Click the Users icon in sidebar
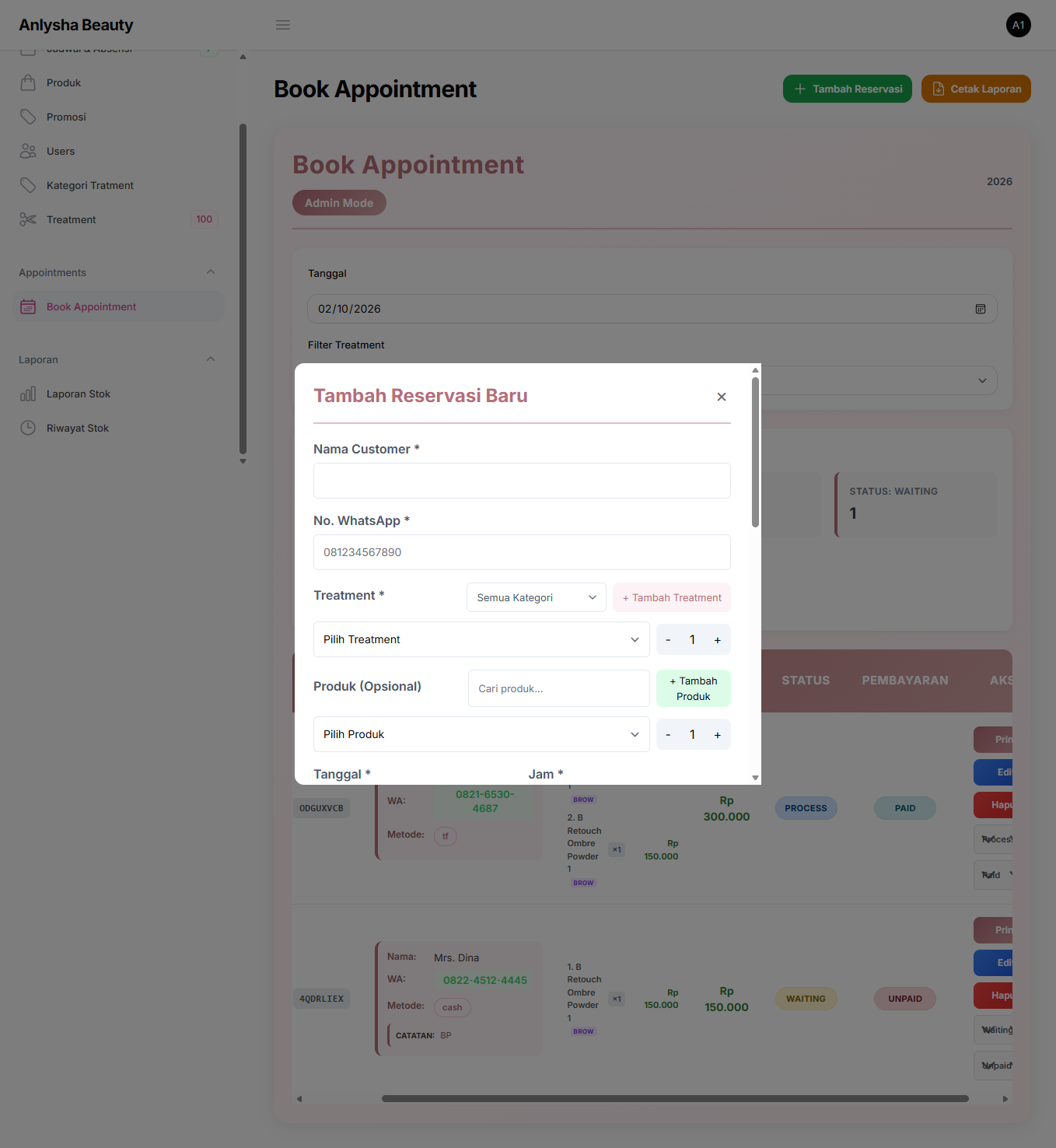1056x1148 pixels. pyautogui.click(x=28, y=151)
